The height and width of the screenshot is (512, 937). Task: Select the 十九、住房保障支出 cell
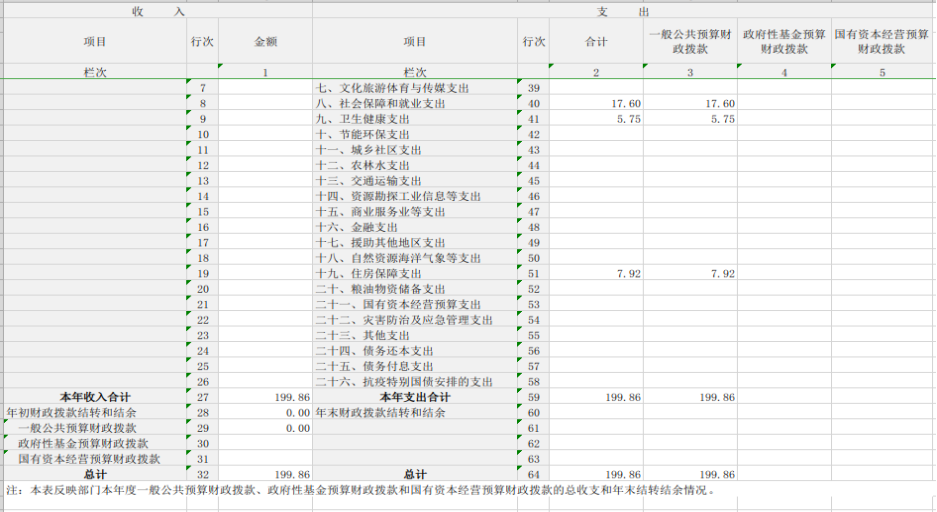[414, 274]
